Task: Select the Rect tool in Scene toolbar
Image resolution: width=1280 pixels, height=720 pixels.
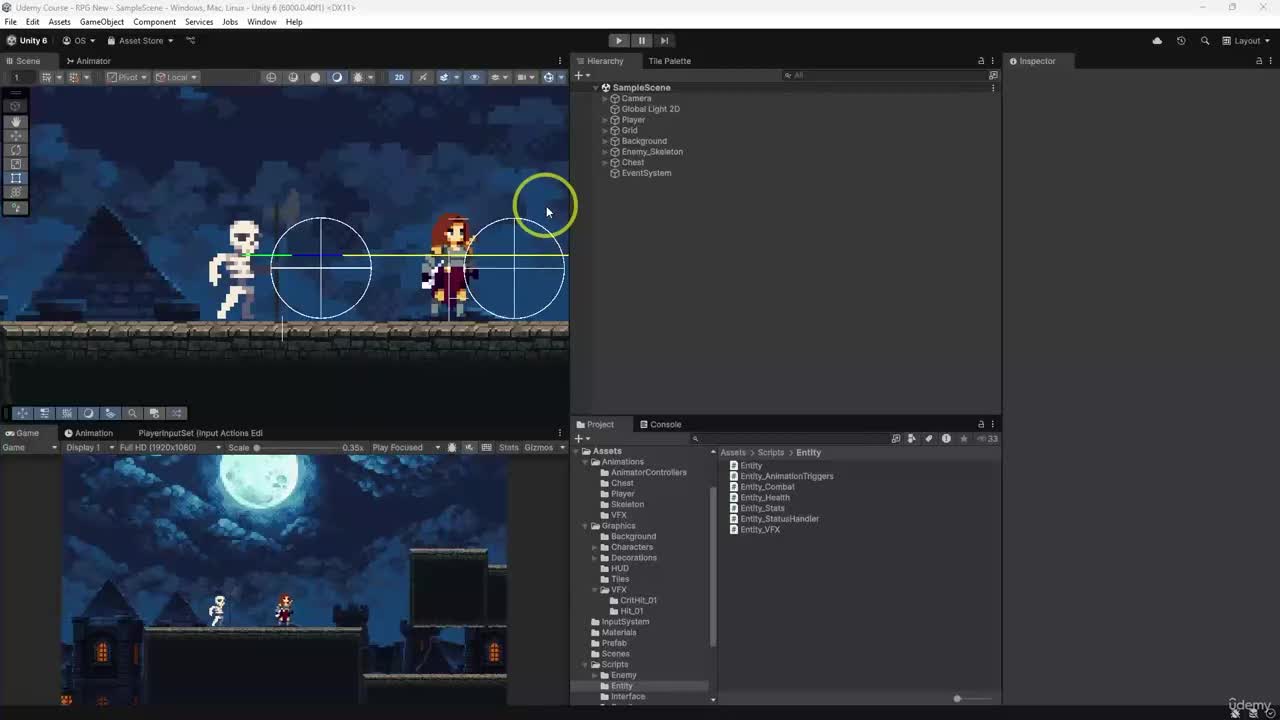Action: (x=16, y=178)
